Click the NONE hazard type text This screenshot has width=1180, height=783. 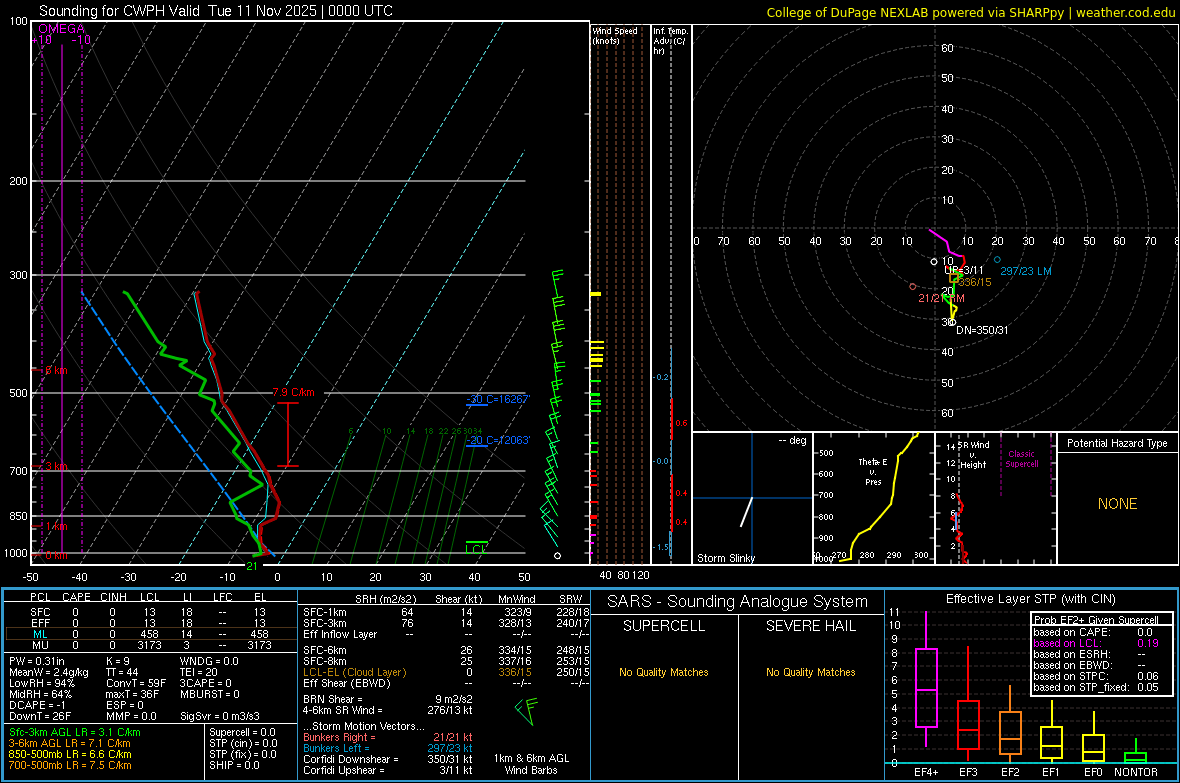1117,504
